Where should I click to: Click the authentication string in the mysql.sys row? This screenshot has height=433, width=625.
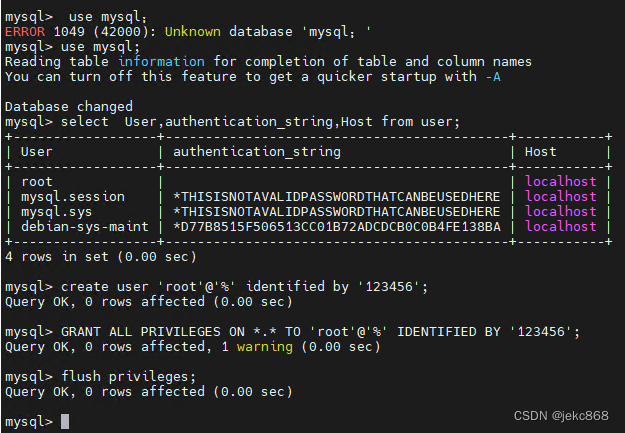click(337, 212)
